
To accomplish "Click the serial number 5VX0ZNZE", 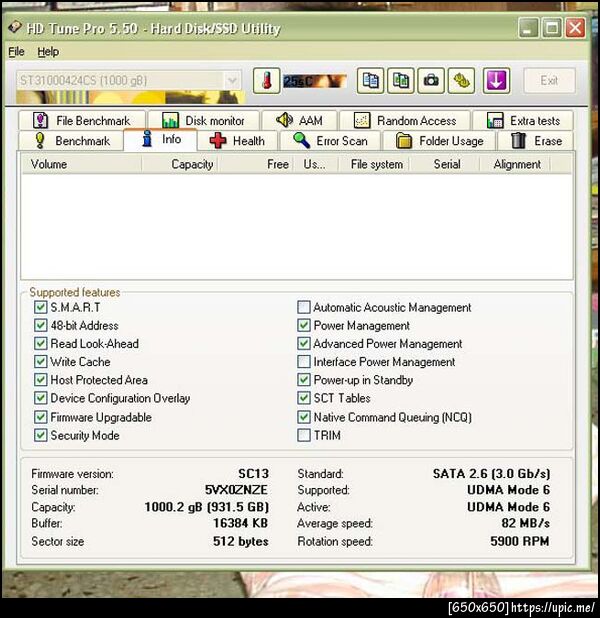I will (236, 490).
